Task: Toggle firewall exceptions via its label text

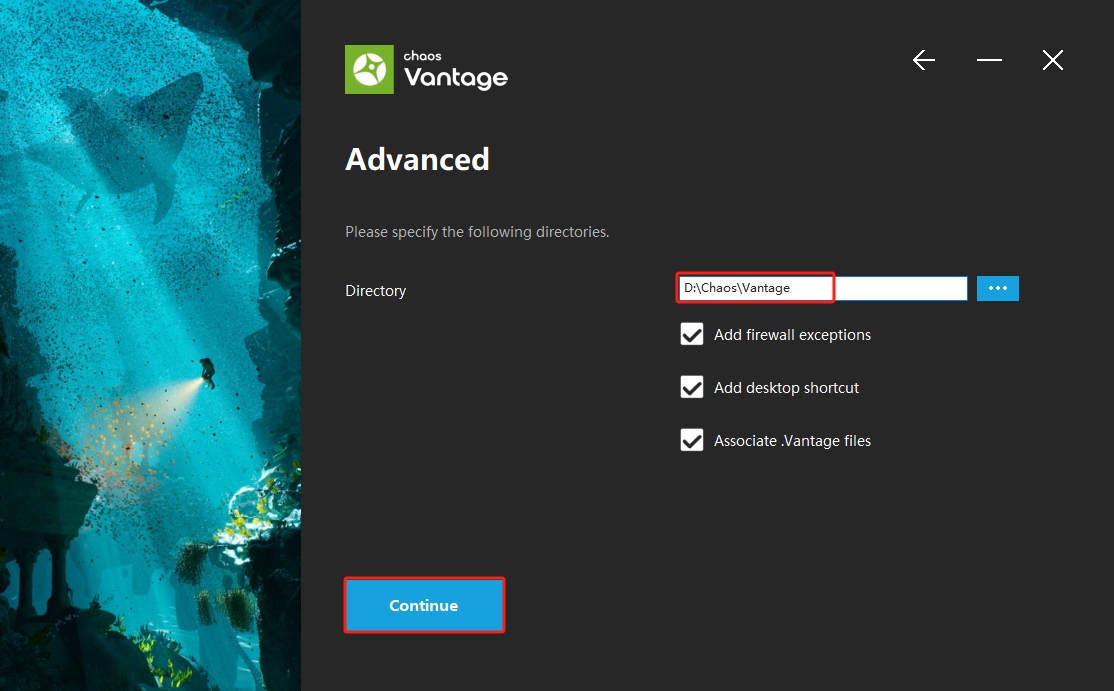Action: [x=791, y=335]
